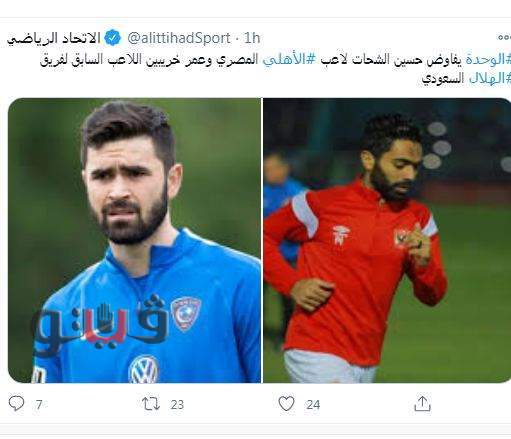Open photo of player in red jersey
This screenshot has height=439, width=511.
tap(387, 240)
